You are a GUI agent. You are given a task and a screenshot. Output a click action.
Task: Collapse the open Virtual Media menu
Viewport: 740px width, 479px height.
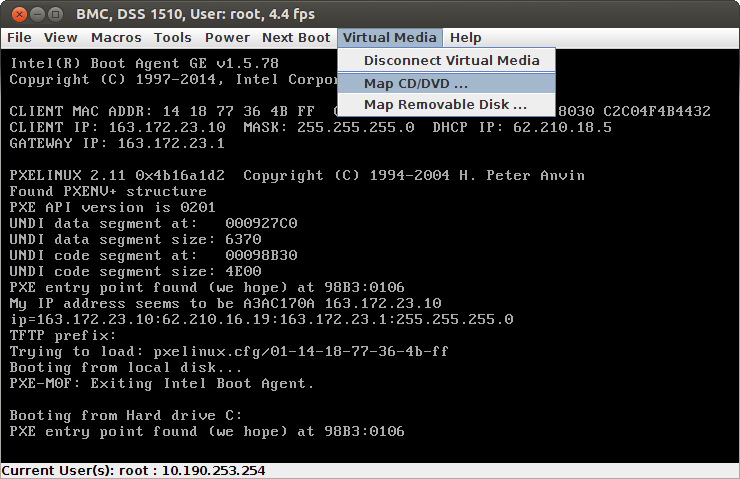(389, 38)
